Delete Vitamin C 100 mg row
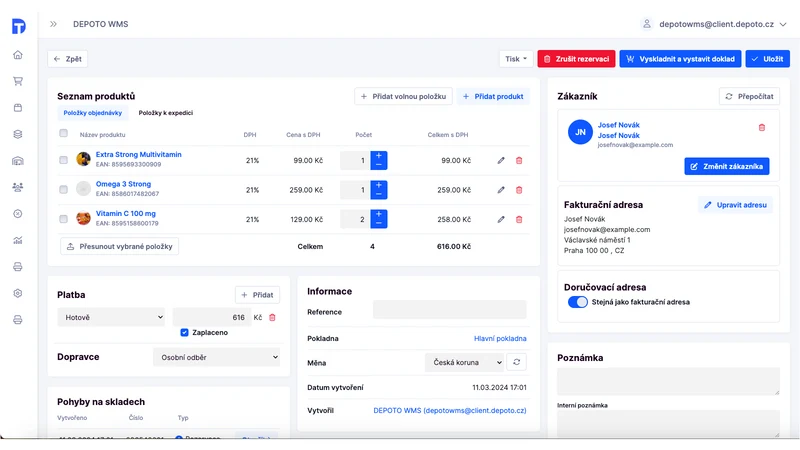The height and width of the screenshot is (450, 800). pyautogui.click(x=519, y=219)
